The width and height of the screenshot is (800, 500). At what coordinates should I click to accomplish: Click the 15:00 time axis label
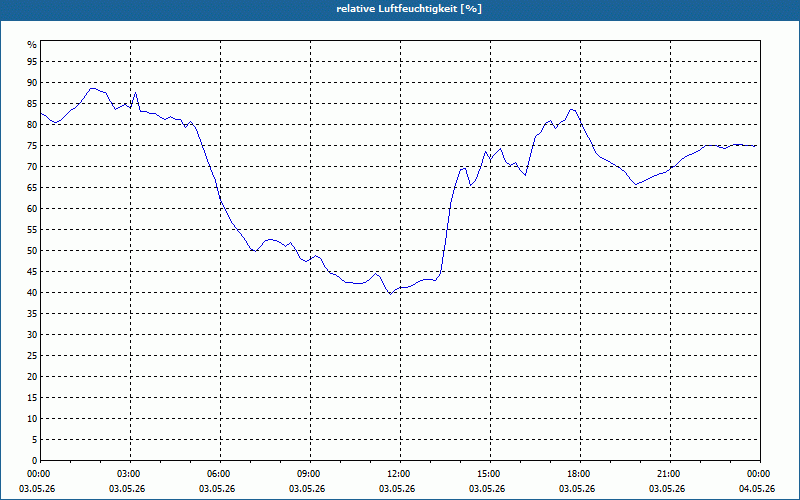(x=490, y=474)
